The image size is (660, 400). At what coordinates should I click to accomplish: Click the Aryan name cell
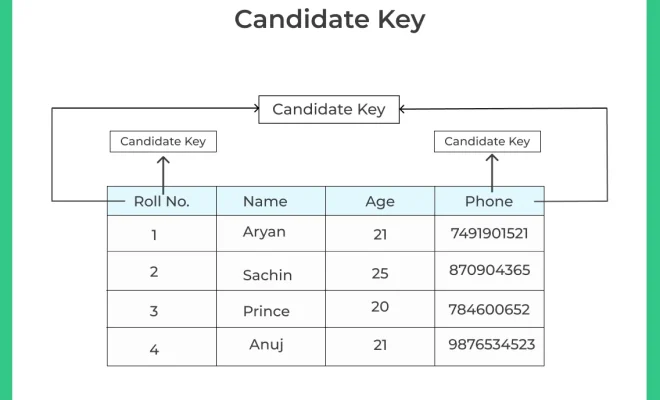point(271,234)
